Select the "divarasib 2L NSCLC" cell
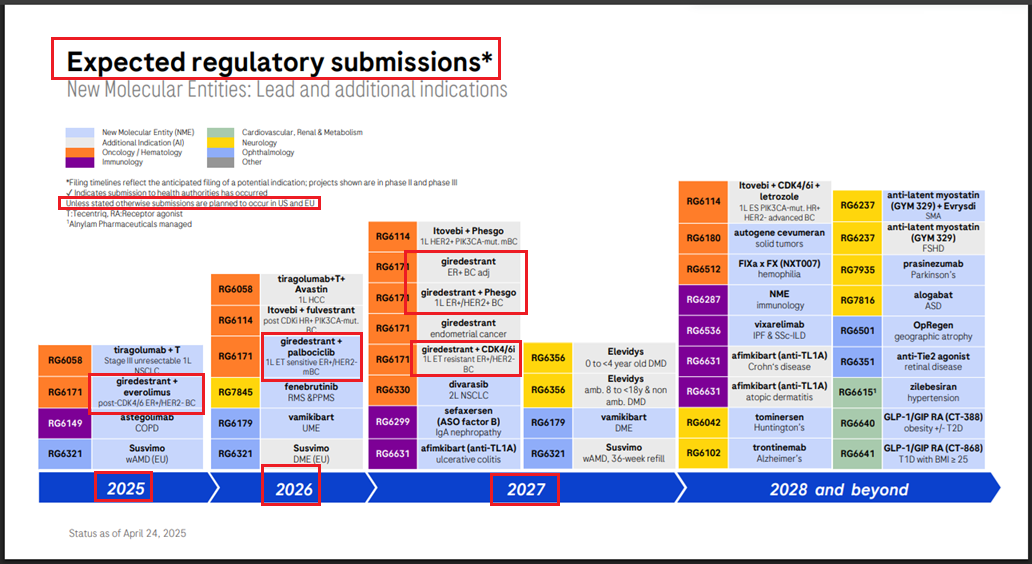Image resolution: width=1032 pixels, height=564 pixels. (x=469, y=390)
